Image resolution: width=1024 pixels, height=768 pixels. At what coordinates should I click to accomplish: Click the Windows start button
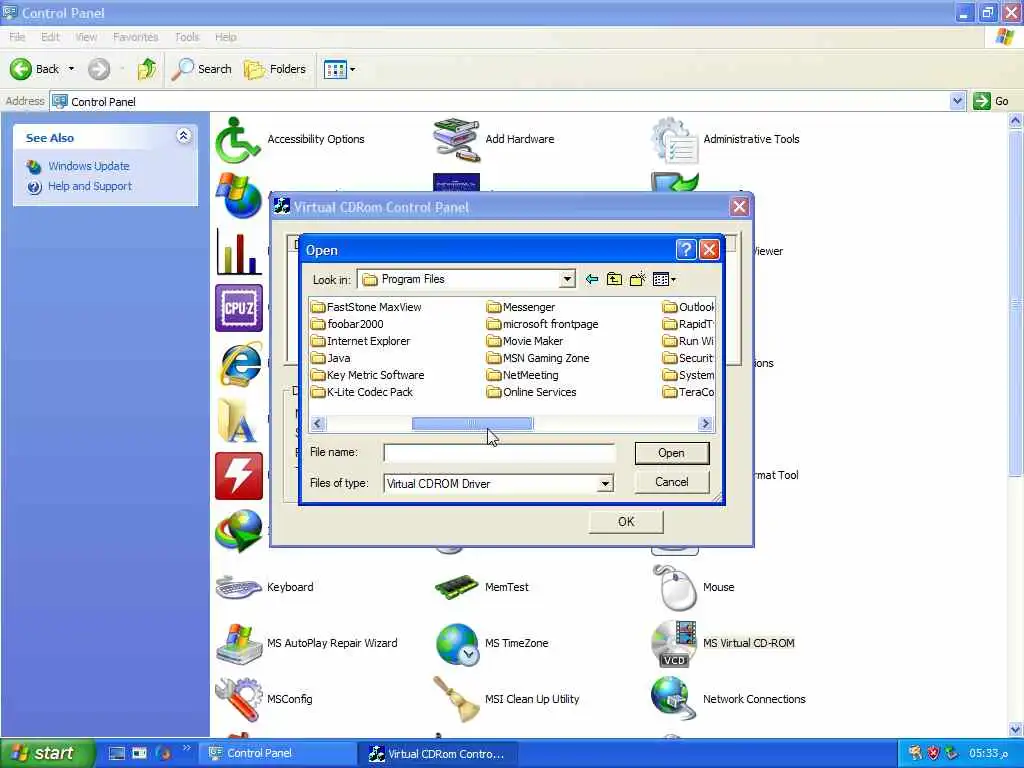point(48,754)
